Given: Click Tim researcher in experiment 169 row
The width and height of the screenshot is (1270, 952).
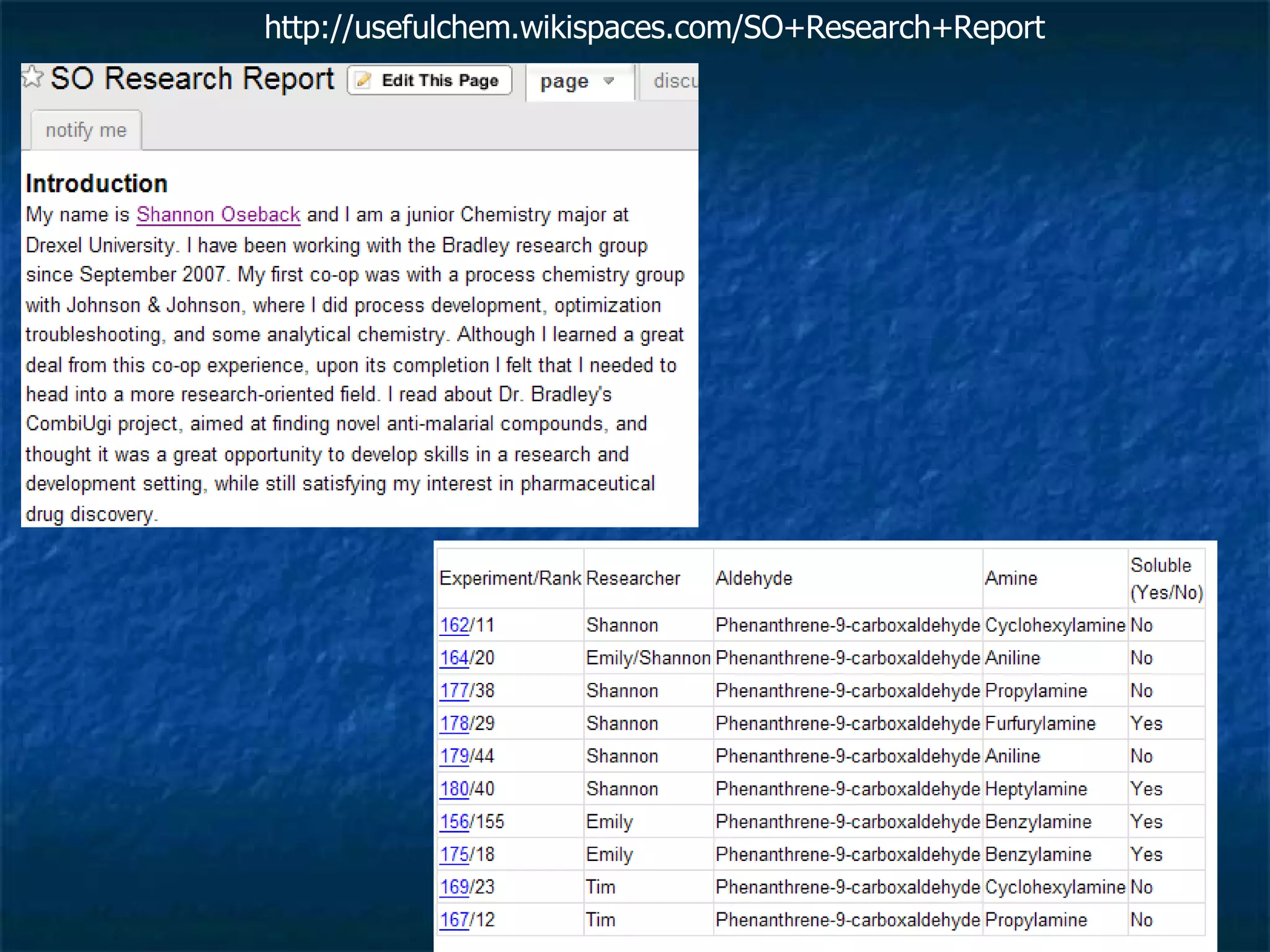Looking at the screenshot, I should click(x=601, y=887).
